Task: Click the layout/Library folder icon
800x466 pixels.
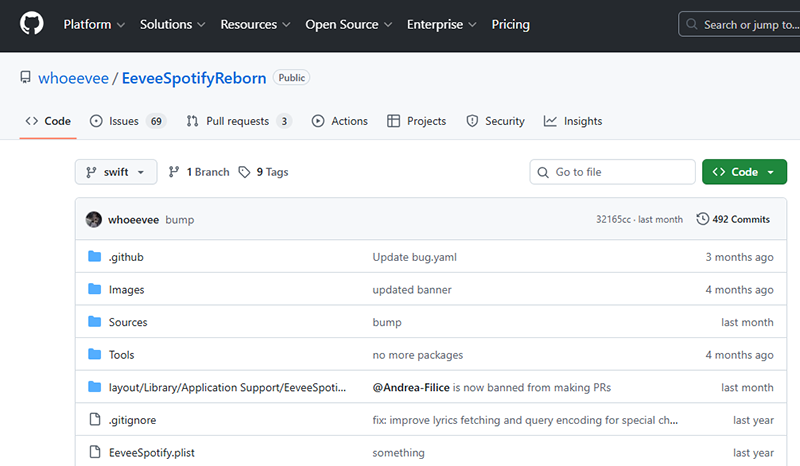Action: (94, 387)
